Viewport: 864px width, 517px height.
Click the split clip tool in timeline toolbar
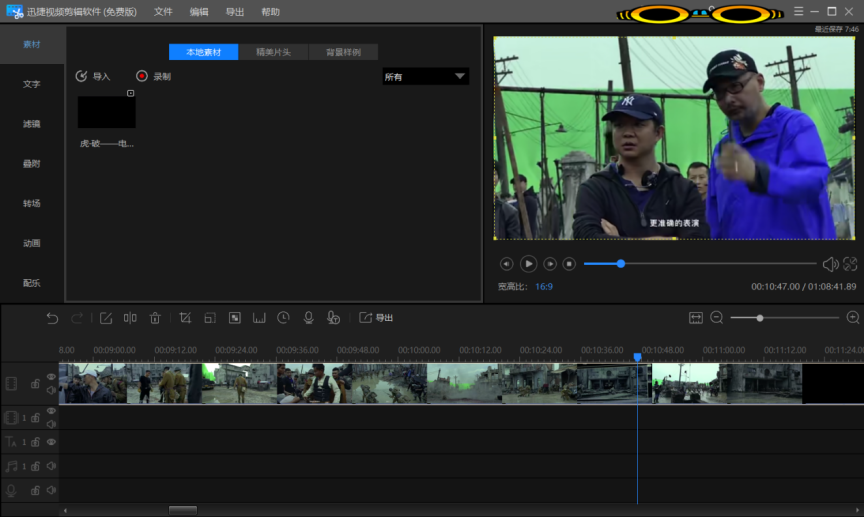click(x=130, y=318)
